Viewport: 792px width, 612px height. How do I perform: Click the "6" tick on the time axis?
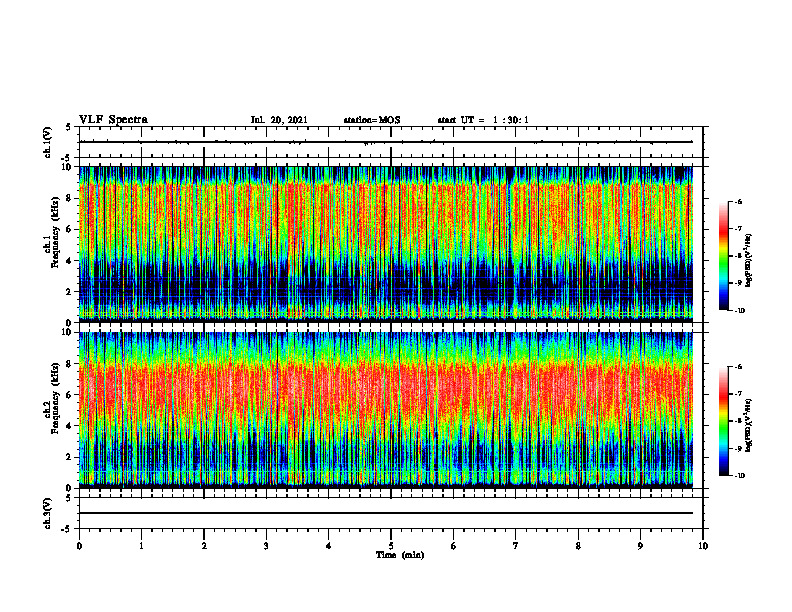point(454,546)
